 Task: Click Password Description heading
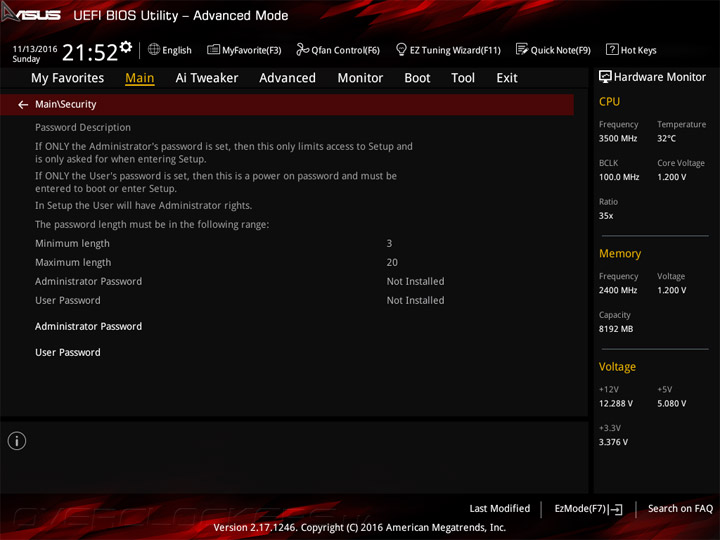pos(83,128)
